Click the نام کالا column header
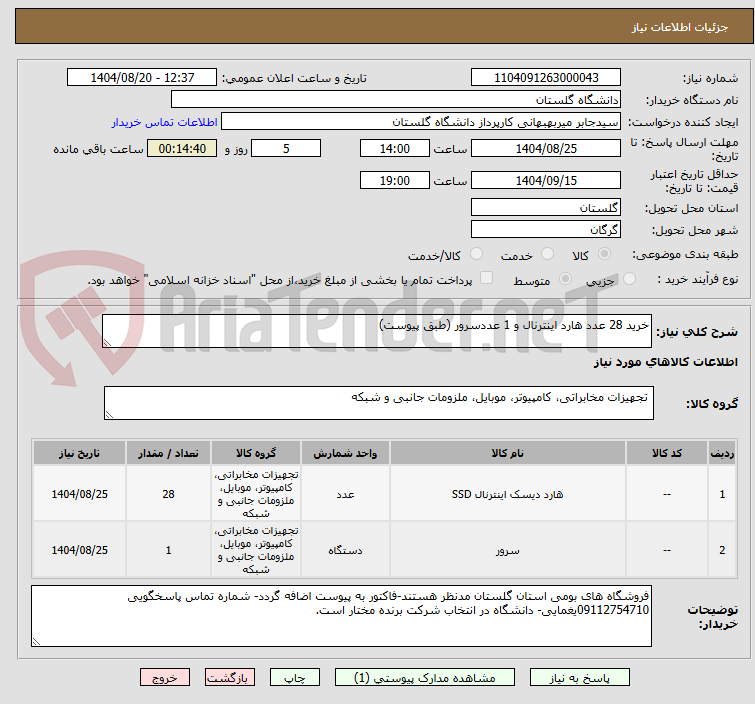This screenshot has width=755, height=704. point(508,453)
